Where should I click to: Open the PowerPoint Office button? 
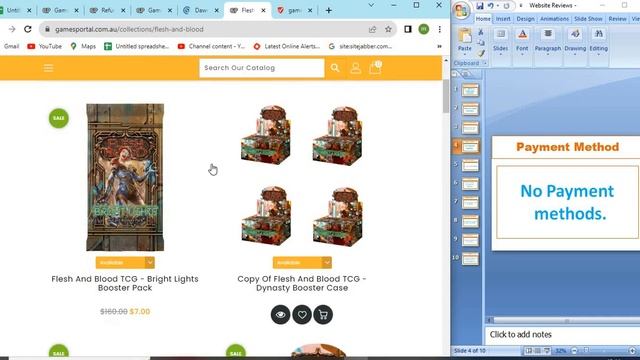pos(461,10)
